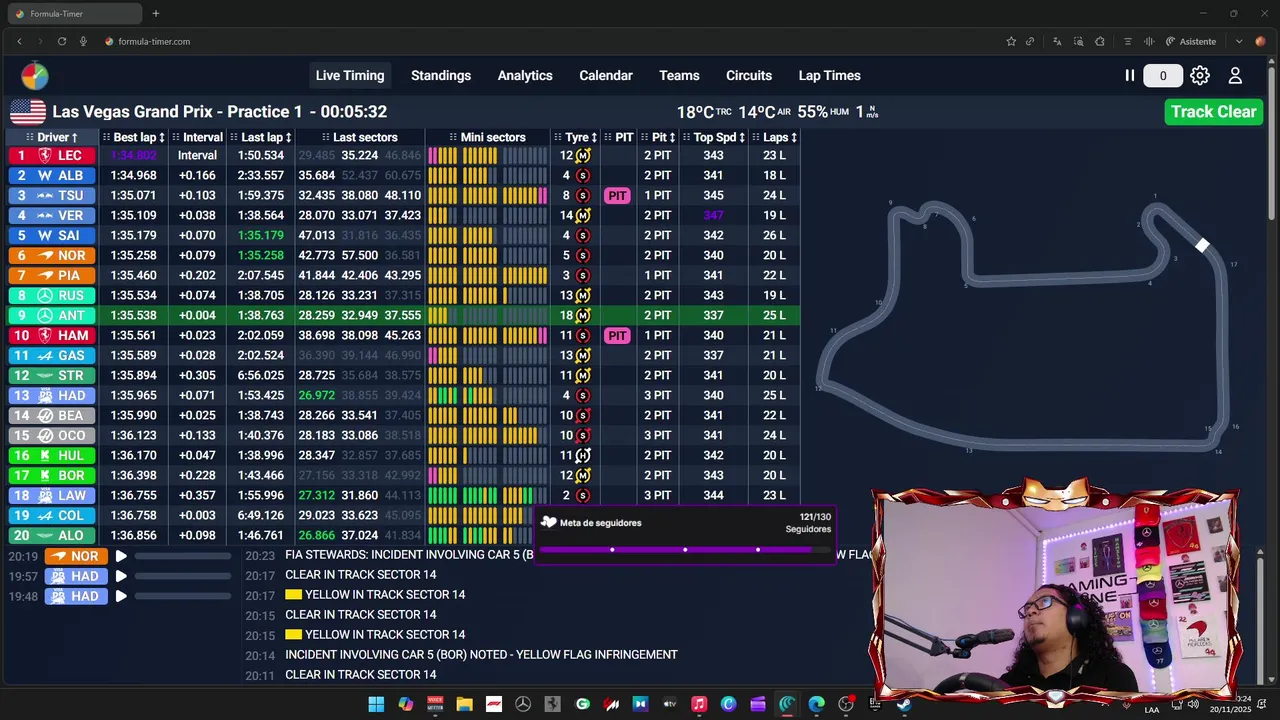Image resolution: width=1280 pixels, height=720 pixels.
Task: Seek the NOR radio clip progress bar
Action: (183, 556)
